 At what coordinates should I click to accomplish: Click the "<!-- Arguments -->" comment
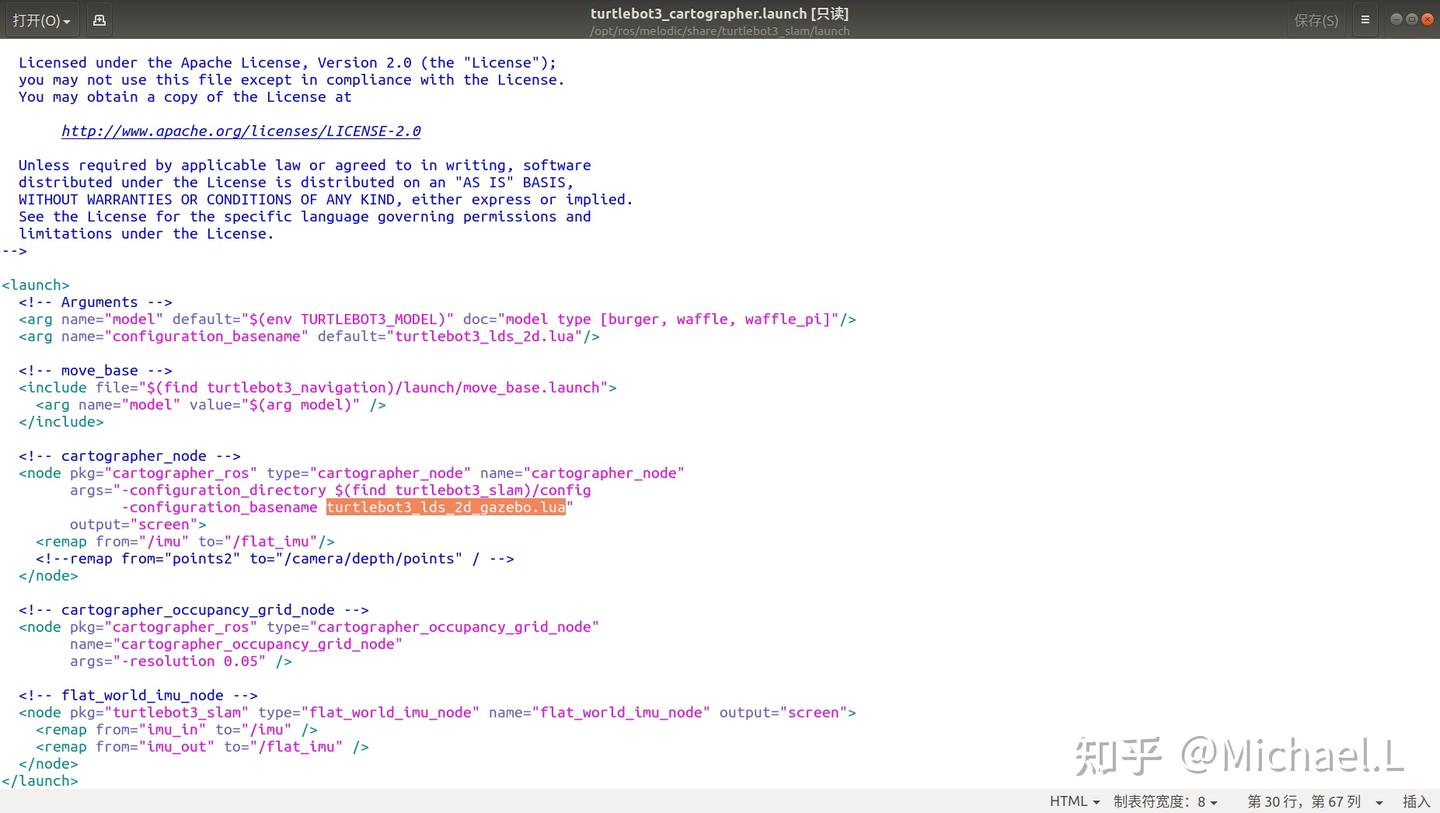point(95,302)
